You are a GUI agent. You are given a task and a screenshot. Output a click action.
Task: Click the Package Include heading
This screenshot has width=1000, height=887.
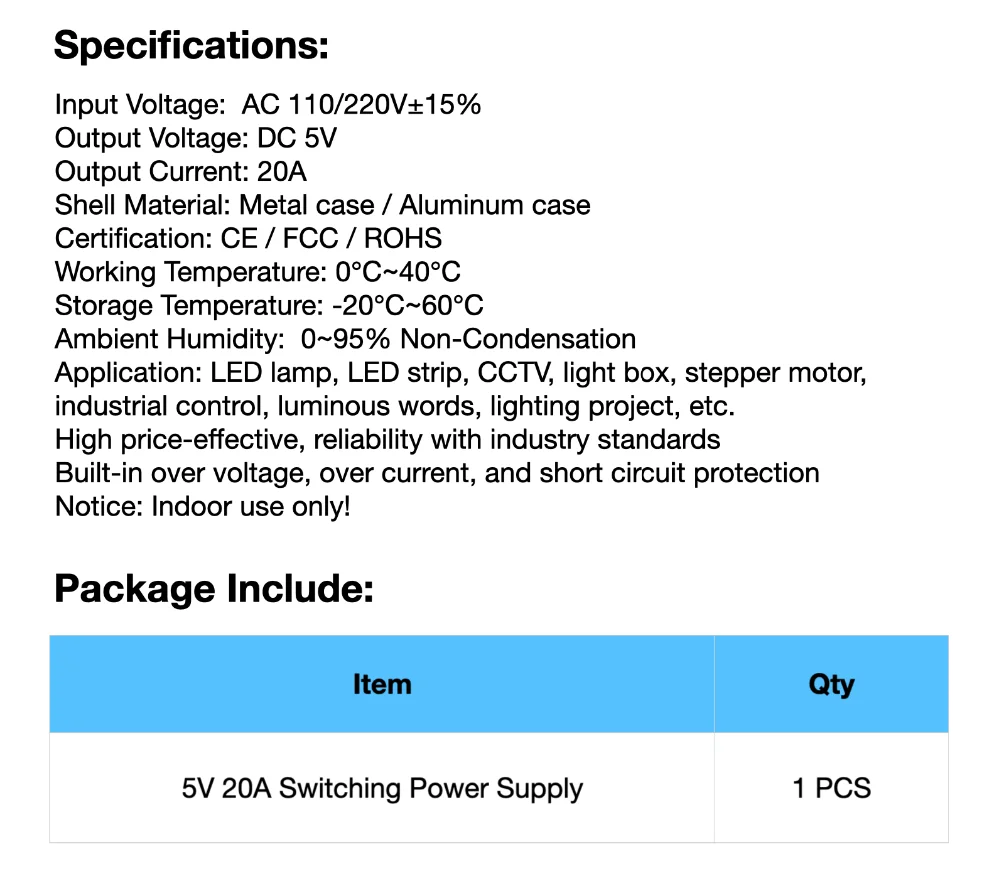point(214,589)
